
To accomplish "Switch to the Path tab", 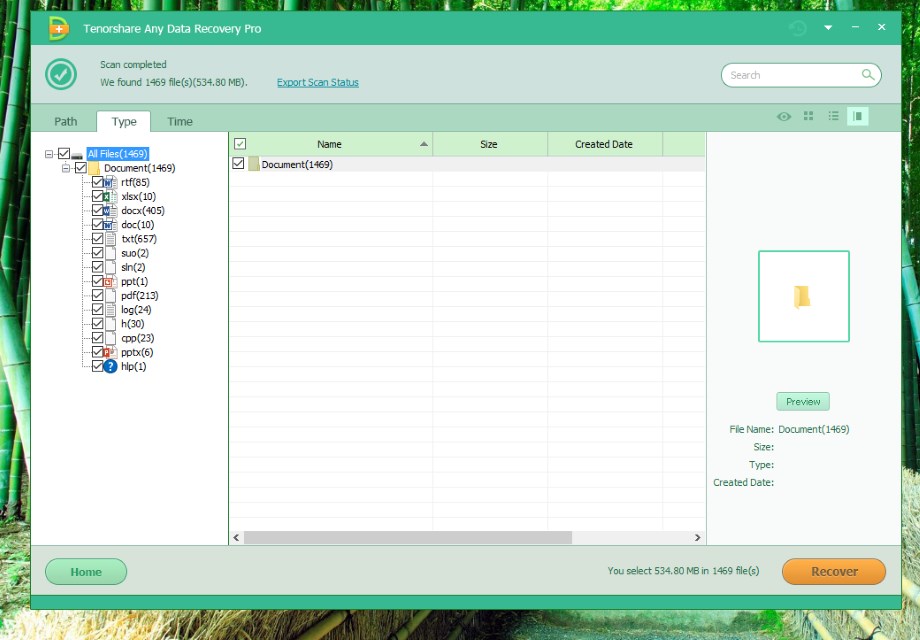I will tap(65, 122).
